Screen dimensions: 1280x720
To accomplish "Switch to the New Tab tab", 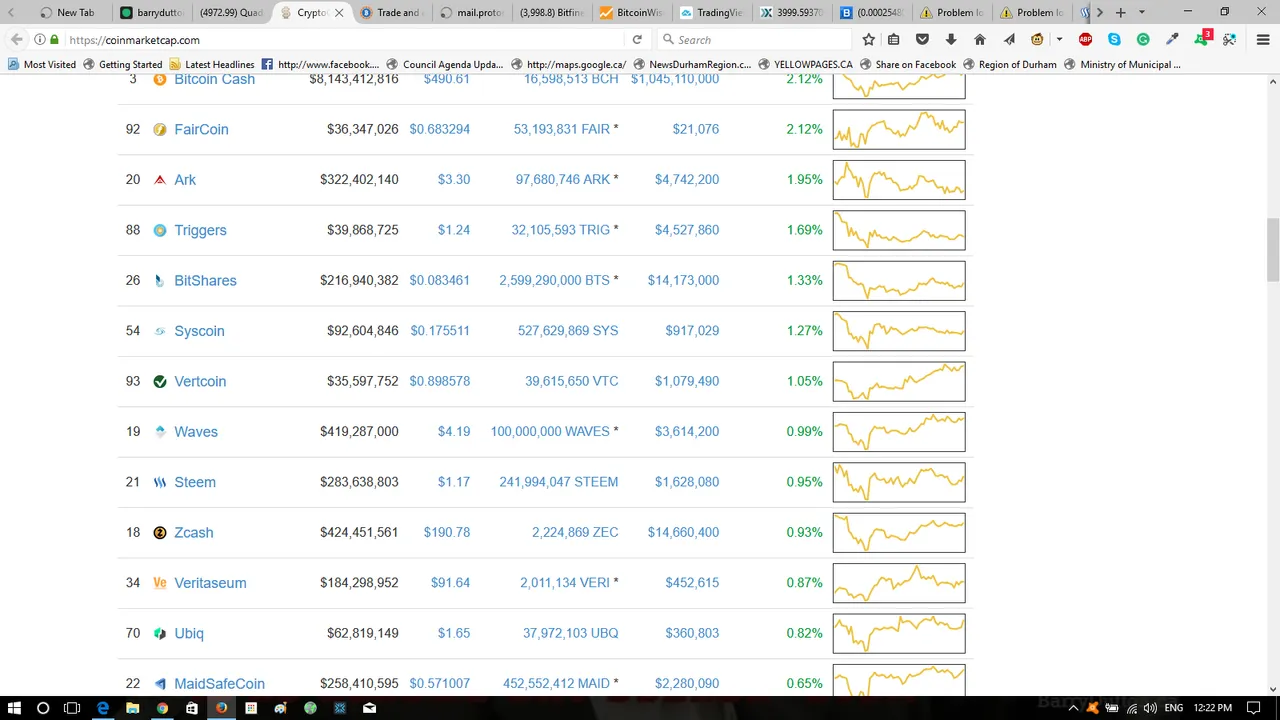I will click(x=68, y=13).
